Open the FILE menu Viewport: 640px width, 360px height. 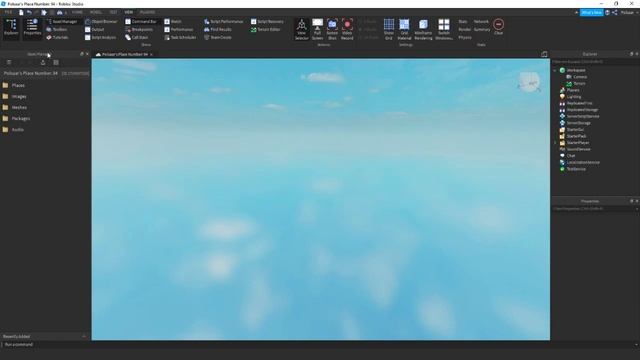coord(8,12)
